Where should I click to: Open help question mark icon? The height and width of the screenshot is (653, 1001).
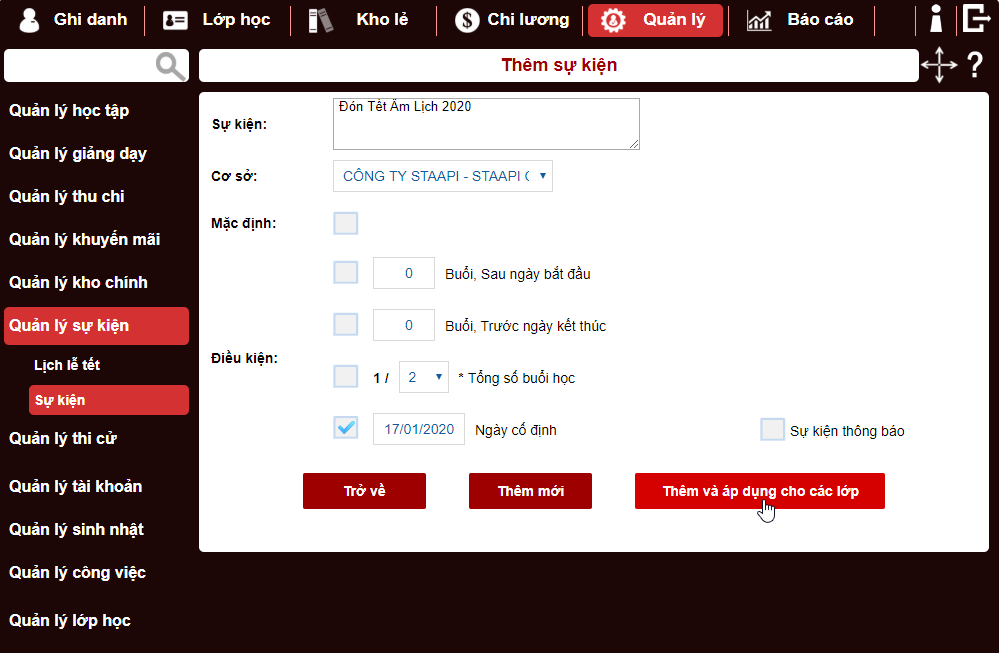(x=975, y=66)
